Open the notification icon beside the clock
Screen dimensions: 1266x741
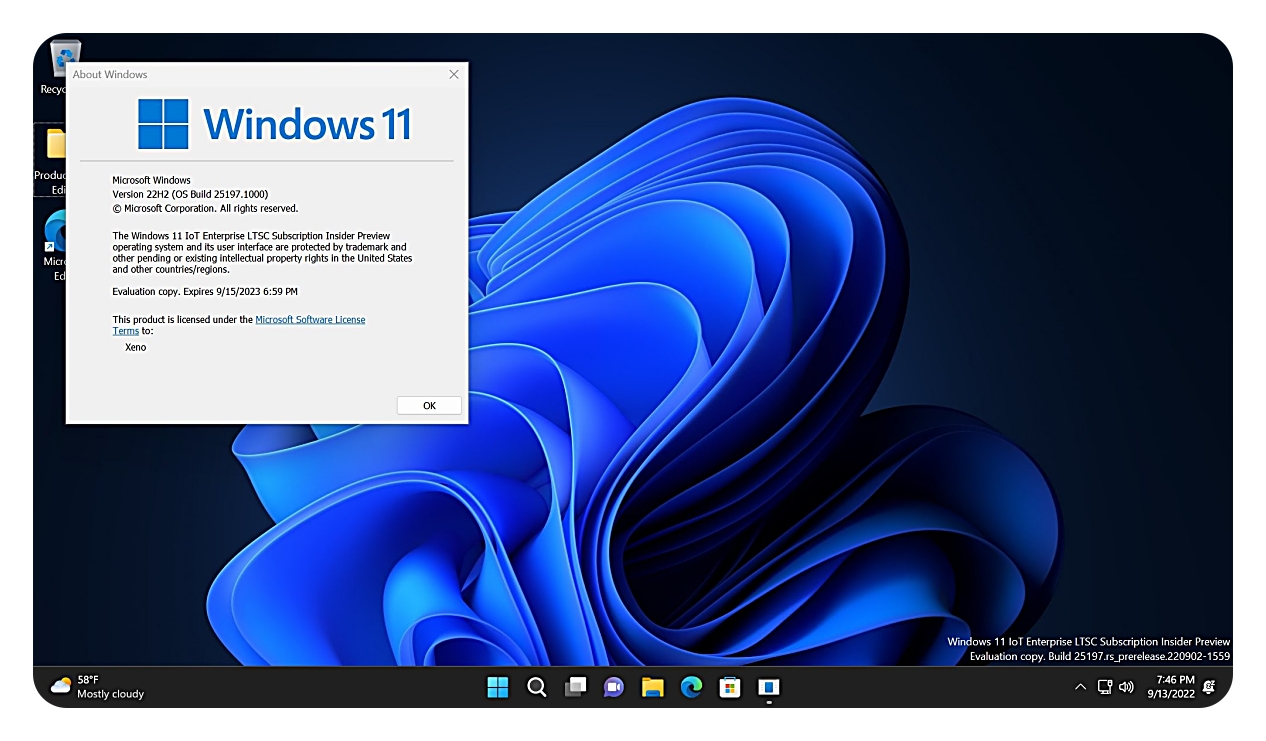tap(1209, 687)
